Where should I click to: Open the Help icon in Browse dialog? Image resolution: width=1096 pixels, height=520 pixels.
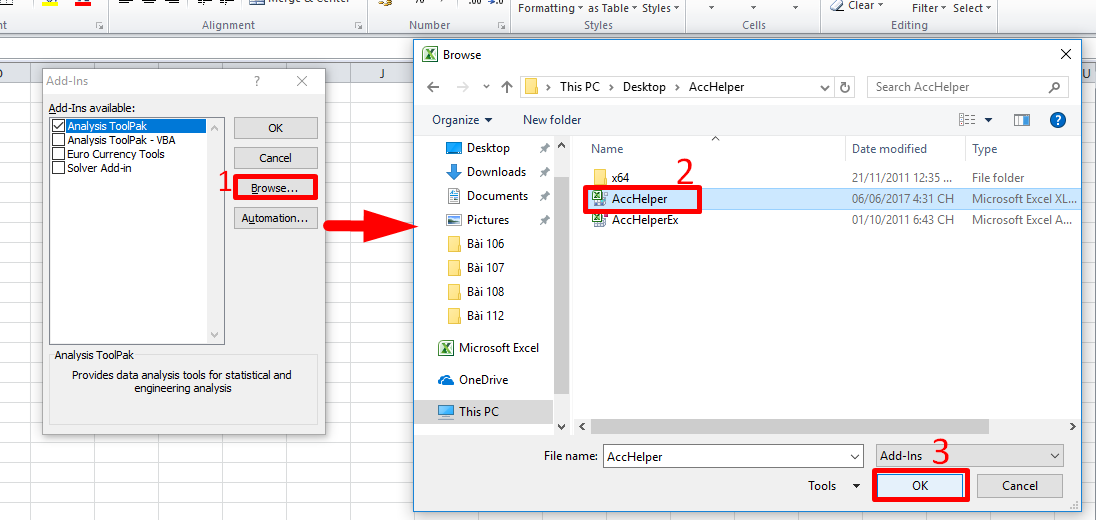coord(1058,120)
